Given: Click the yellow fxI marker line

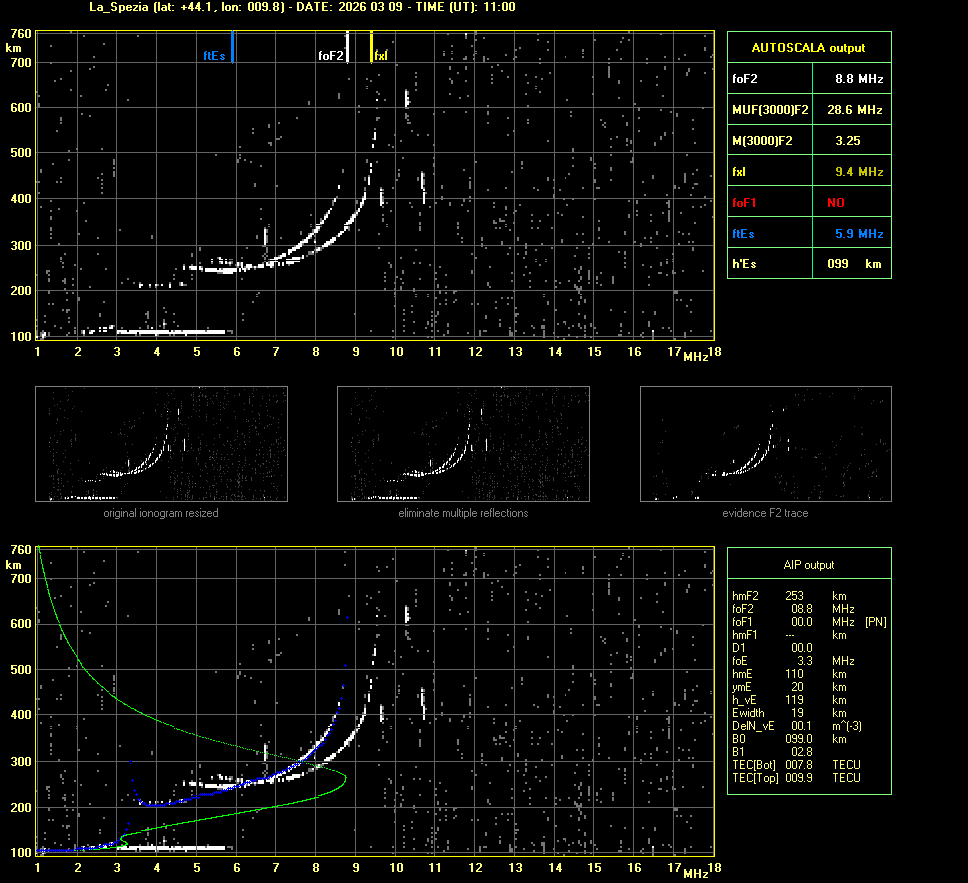Looking at the screenshot, I should click(372, 47).
